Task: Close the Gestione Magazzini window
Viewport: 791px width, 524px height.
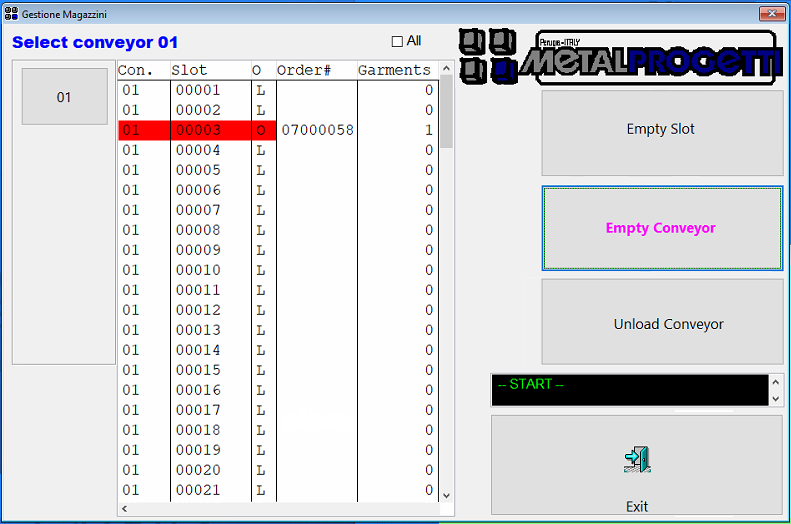Action: point(770,14)
